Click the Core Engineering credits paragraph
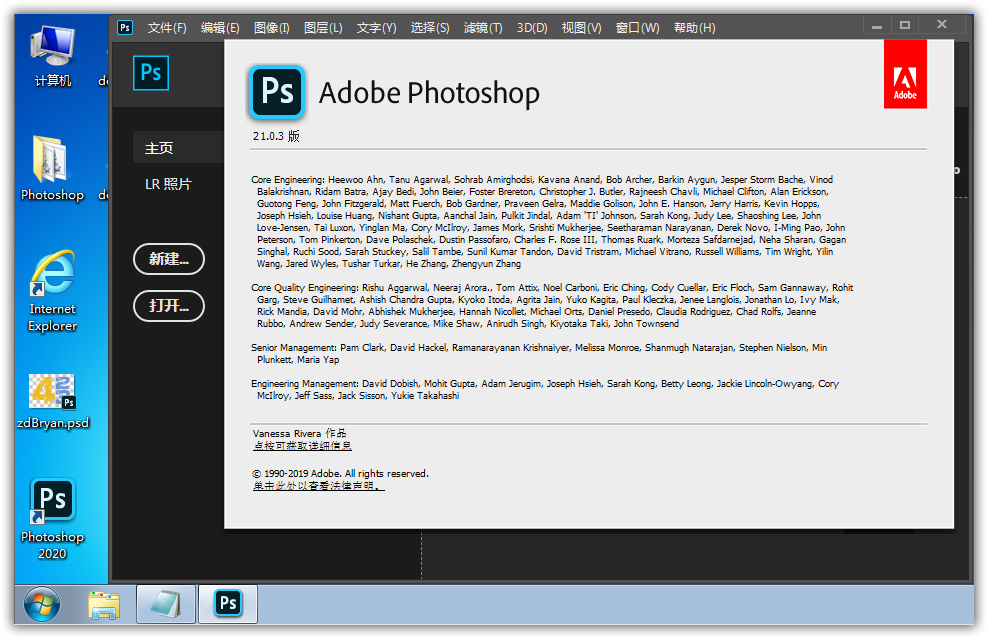Viewport: 988px width, 639px height. [x=549, y=222]
